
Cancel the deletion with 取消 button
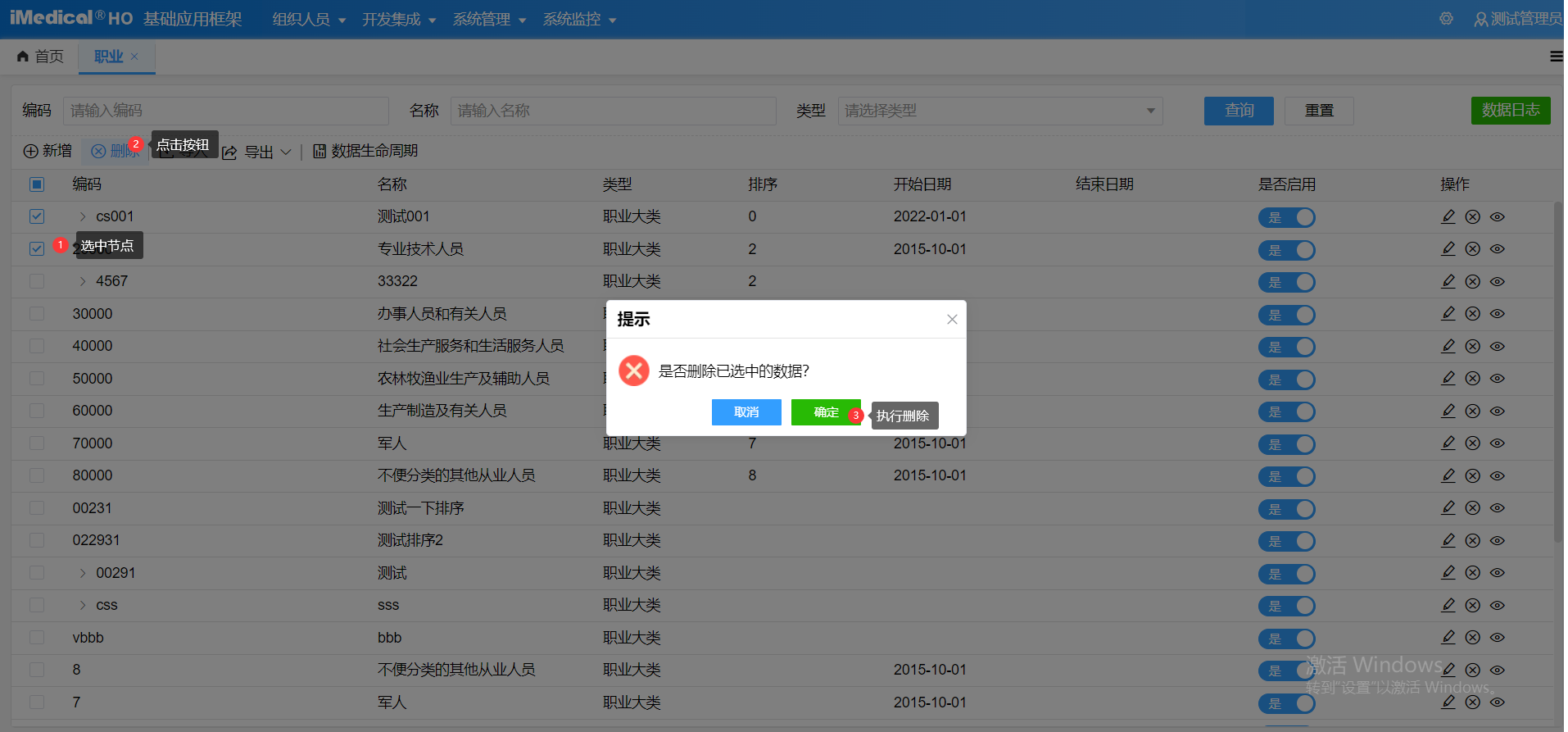coord(745,412)
